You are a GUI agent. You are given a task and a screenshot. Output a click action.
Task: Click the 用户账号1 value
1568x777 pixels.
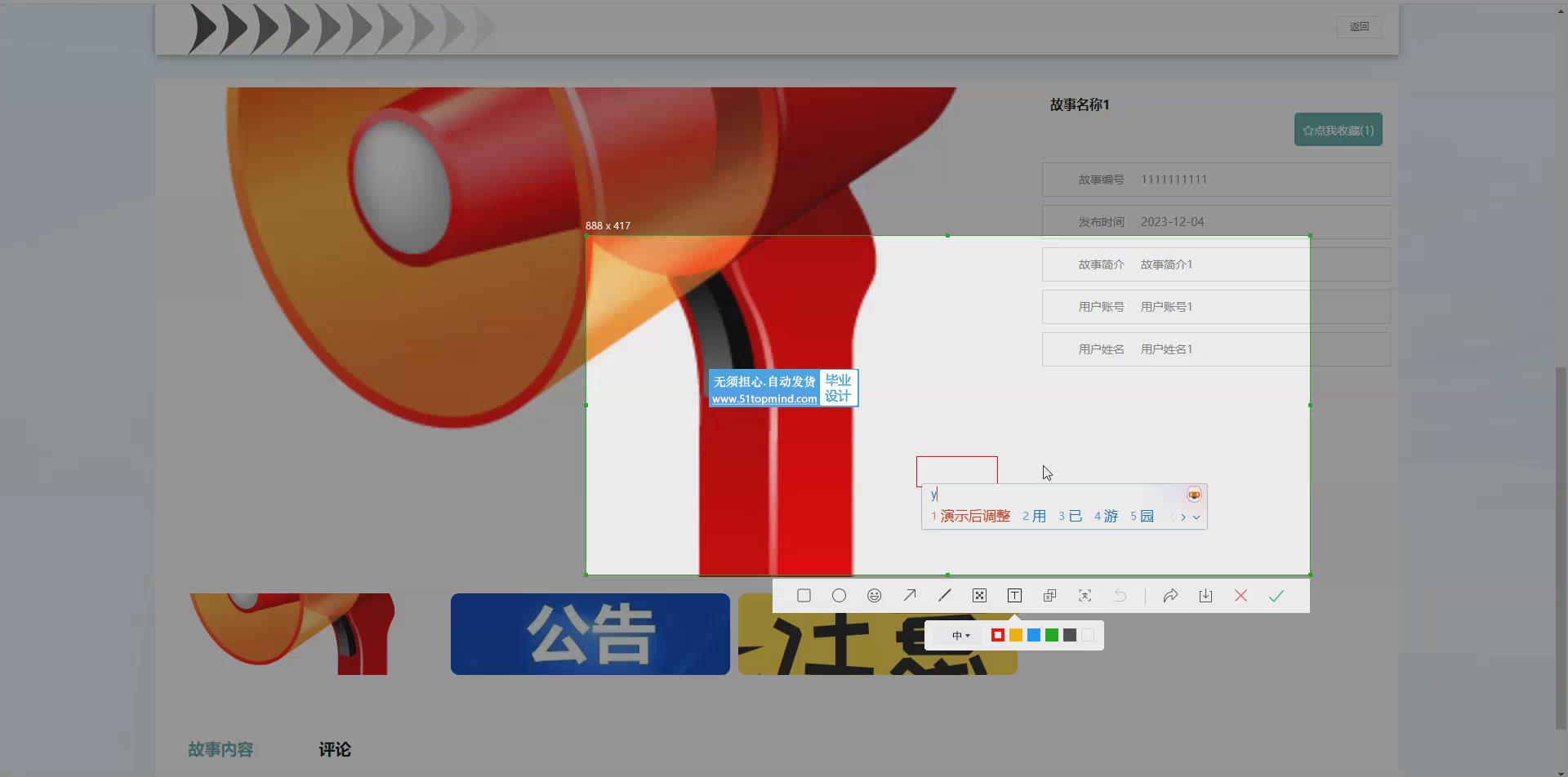pos(1166,307)
